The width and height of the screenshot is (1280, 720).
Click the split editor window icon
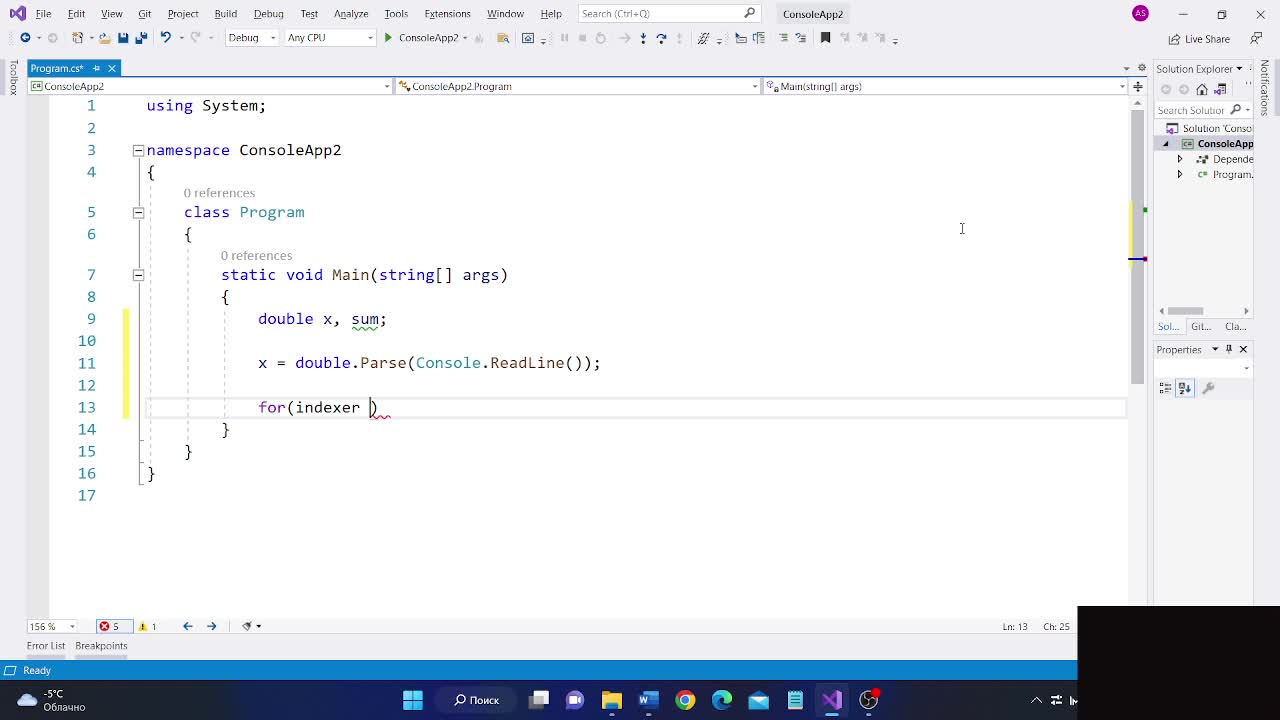click(x=1138, y=86)
